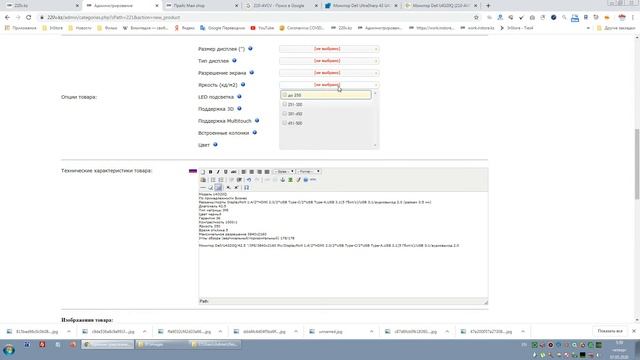The height and width of the screenshot is (360, 640).
Task: Open menu arrow for unnamed.jpg download
Action: tap(371, 331)
